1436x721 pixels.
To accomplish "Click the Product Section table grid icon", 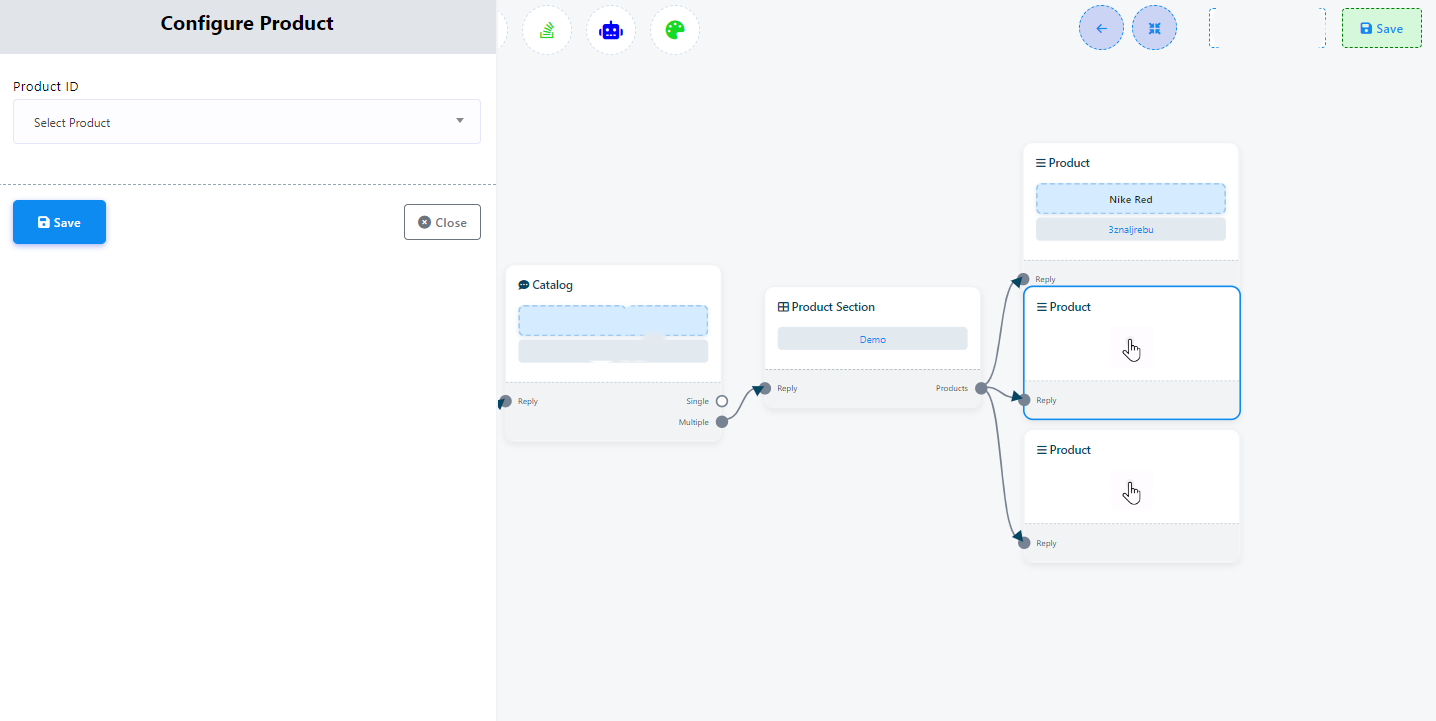I will 783,307.
